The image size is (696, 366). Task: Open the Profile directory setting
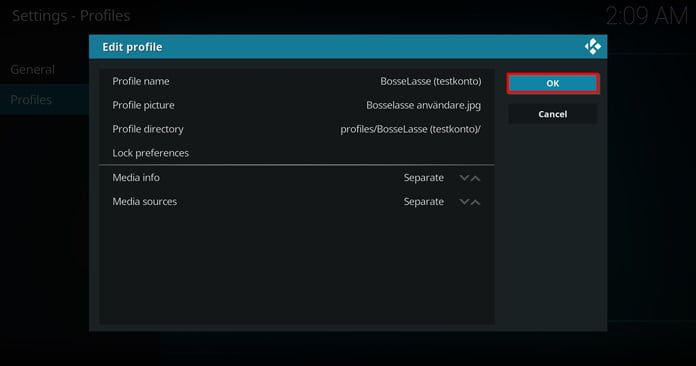click(297, 129)
